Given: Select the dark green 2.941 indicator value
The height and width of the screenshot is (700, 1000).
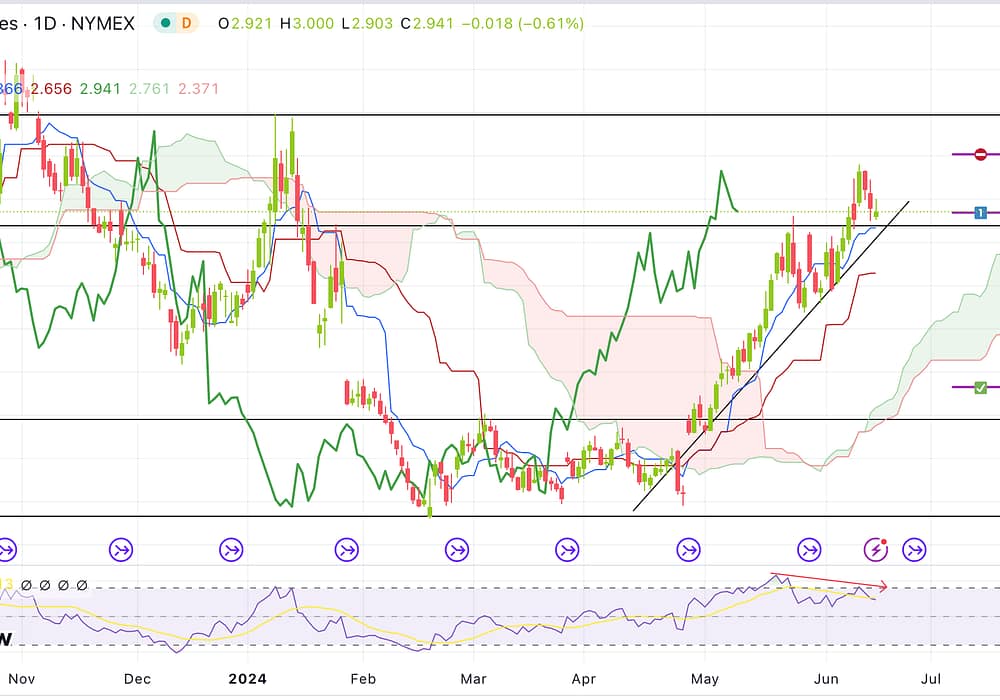Looking at the screenshot, I should pyautogui.click(x=100, y=89).
